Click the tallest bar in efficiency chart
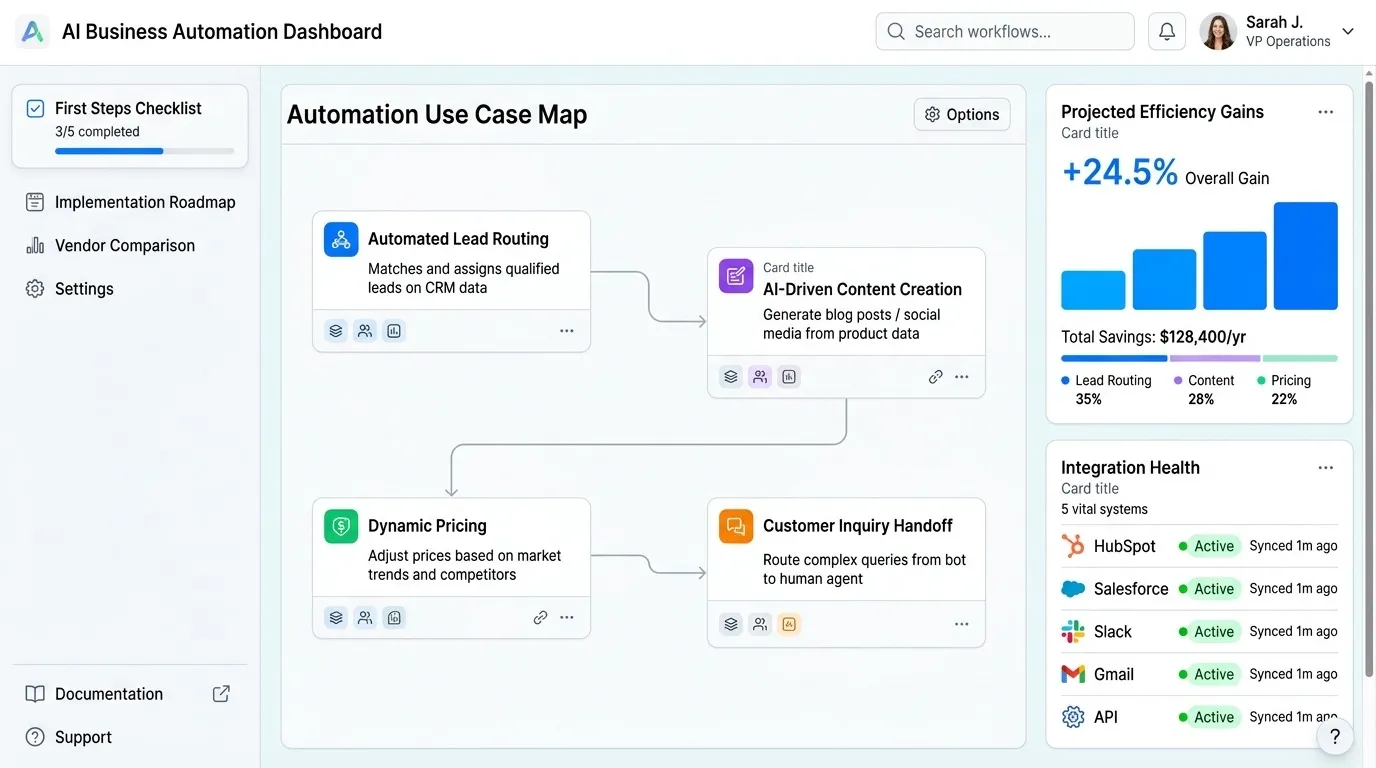 tap(1306, 256)
